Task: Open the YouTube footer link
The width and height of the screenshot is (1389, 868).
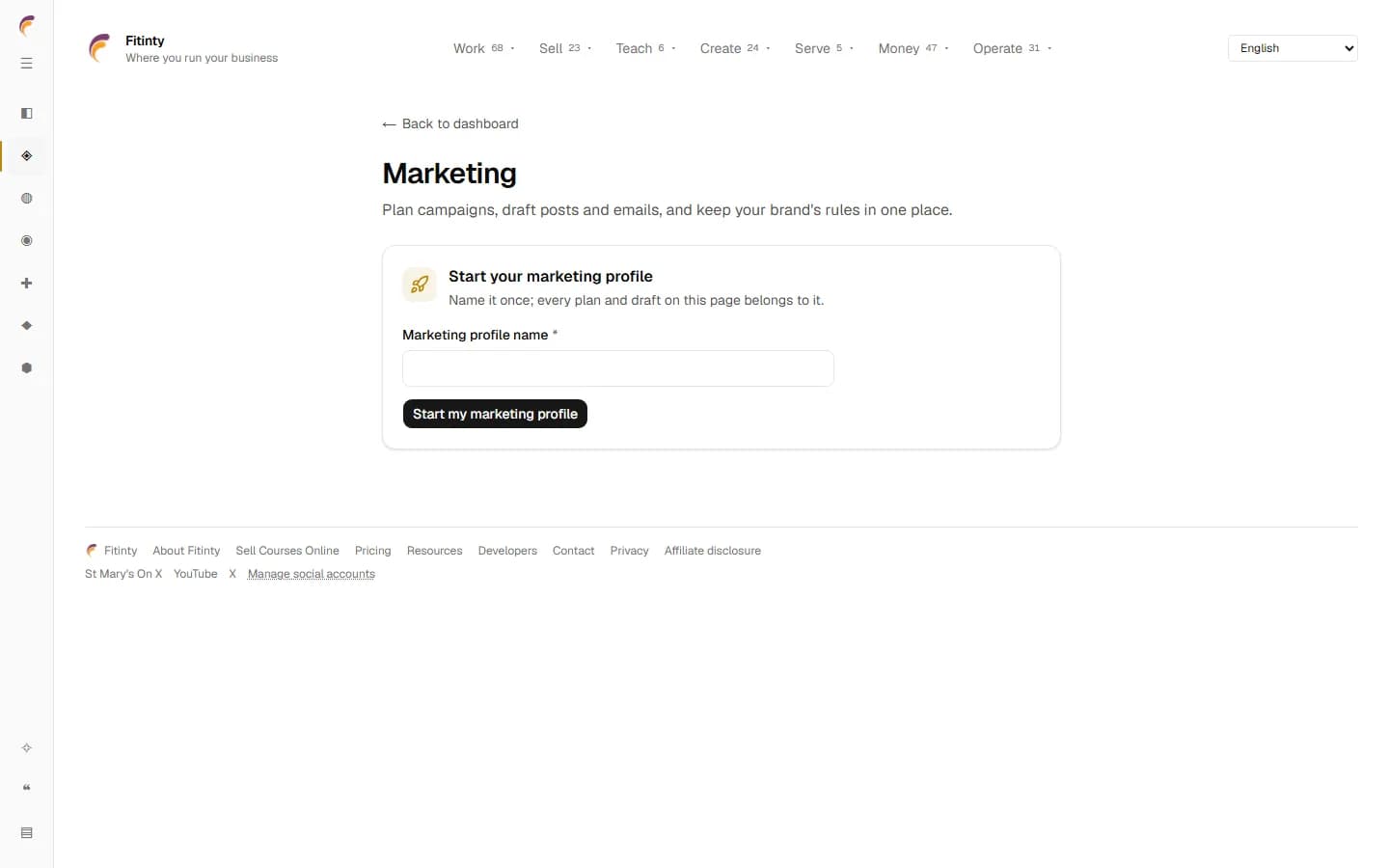Action: [x=196, y=574]
